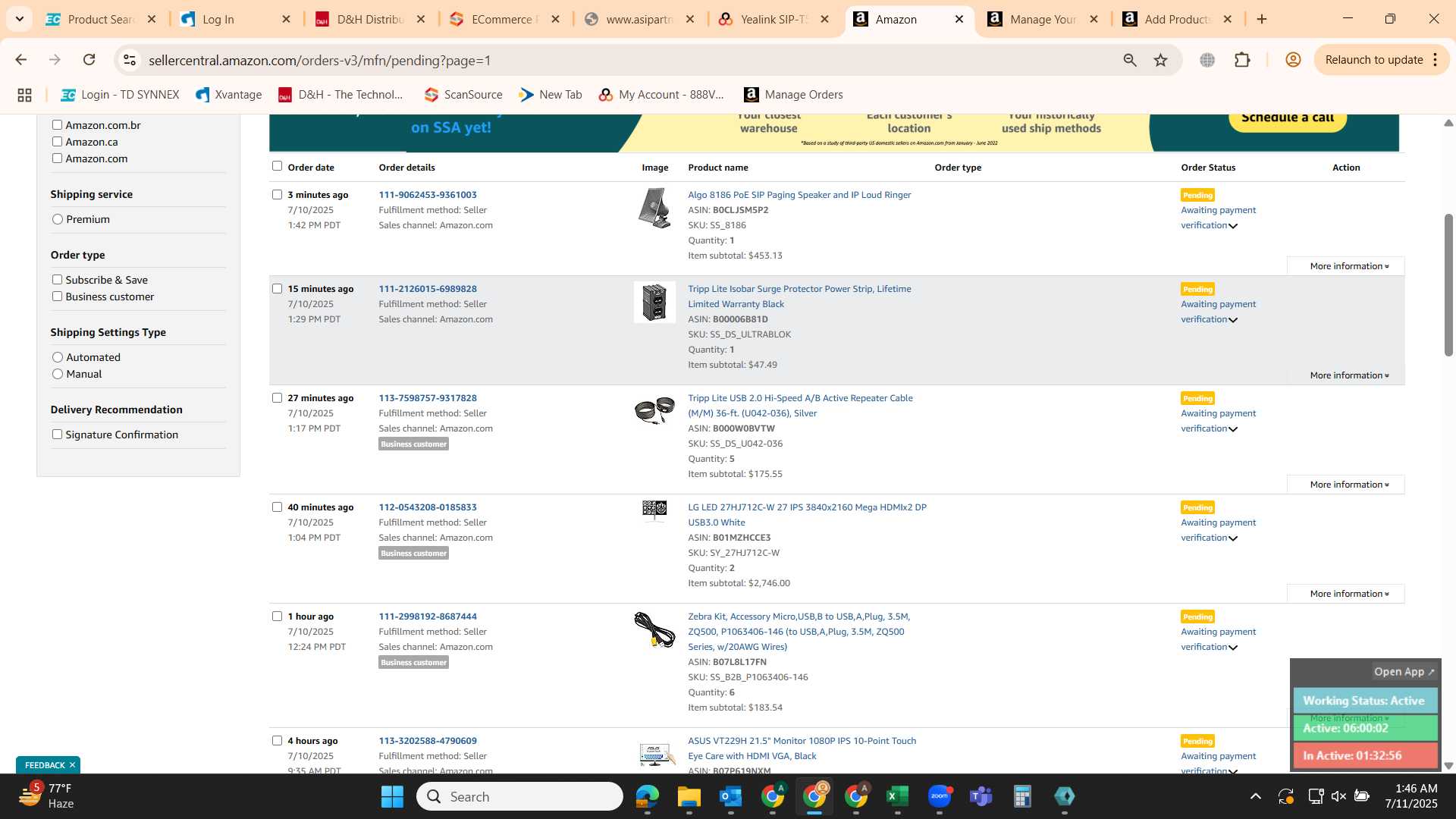The width and height of the screenshot is (1456, 819).
Task: Enable Signature Confirmation filter
Action: 57,435
